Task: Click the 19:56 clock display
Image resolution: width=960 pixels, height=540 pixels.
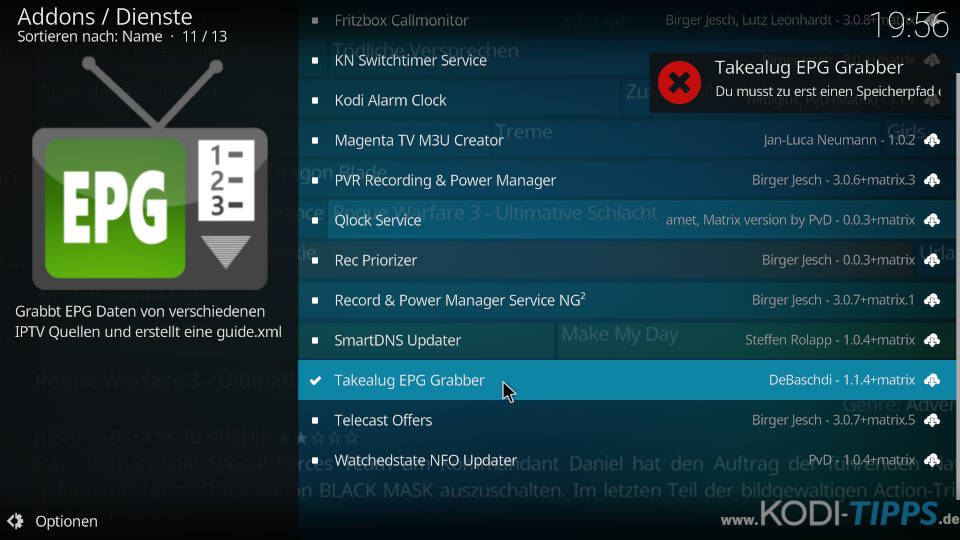Action: [x=909, y=26]
